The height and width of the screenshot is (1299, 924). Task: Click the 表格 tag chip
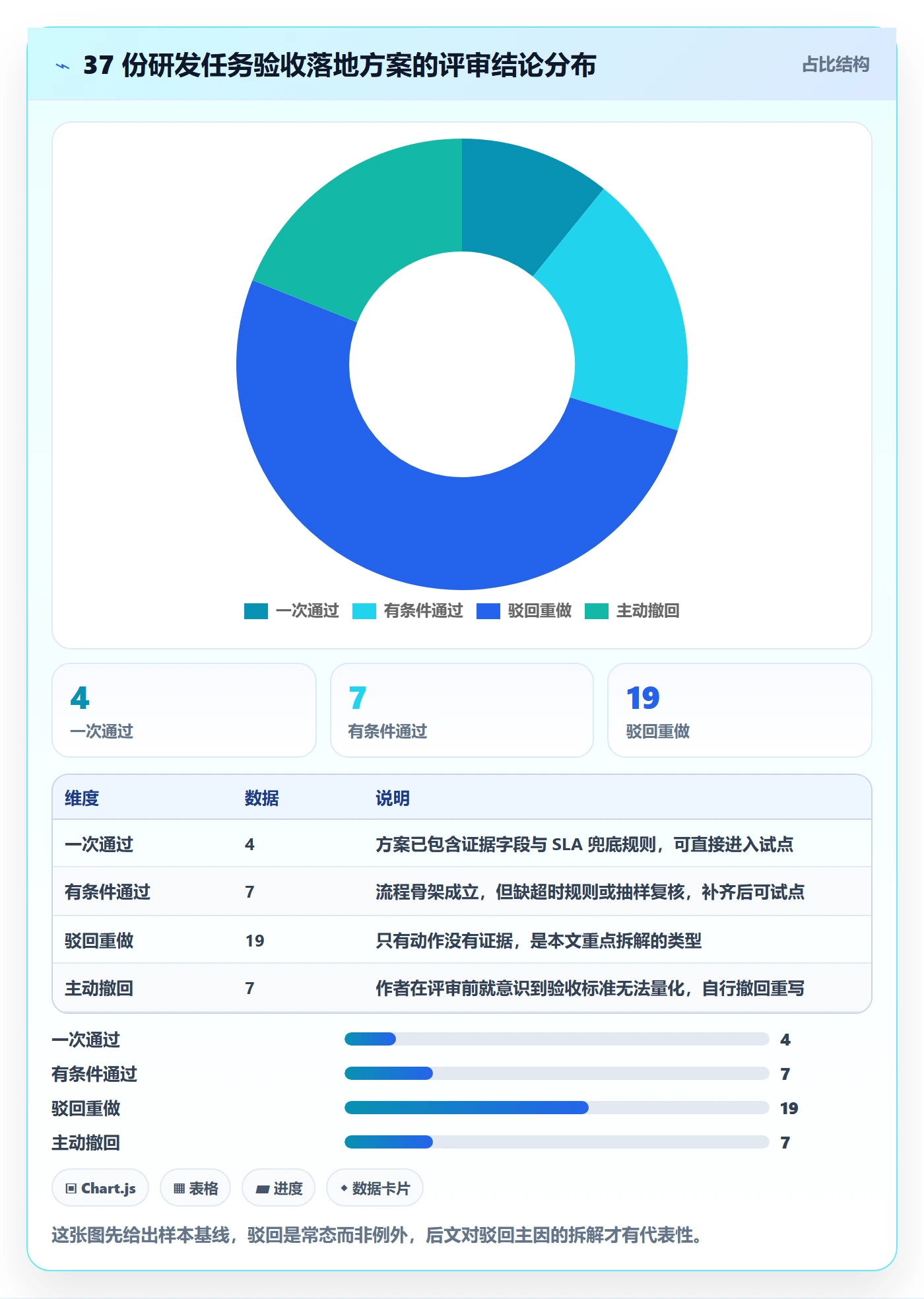coord(195,1188)
